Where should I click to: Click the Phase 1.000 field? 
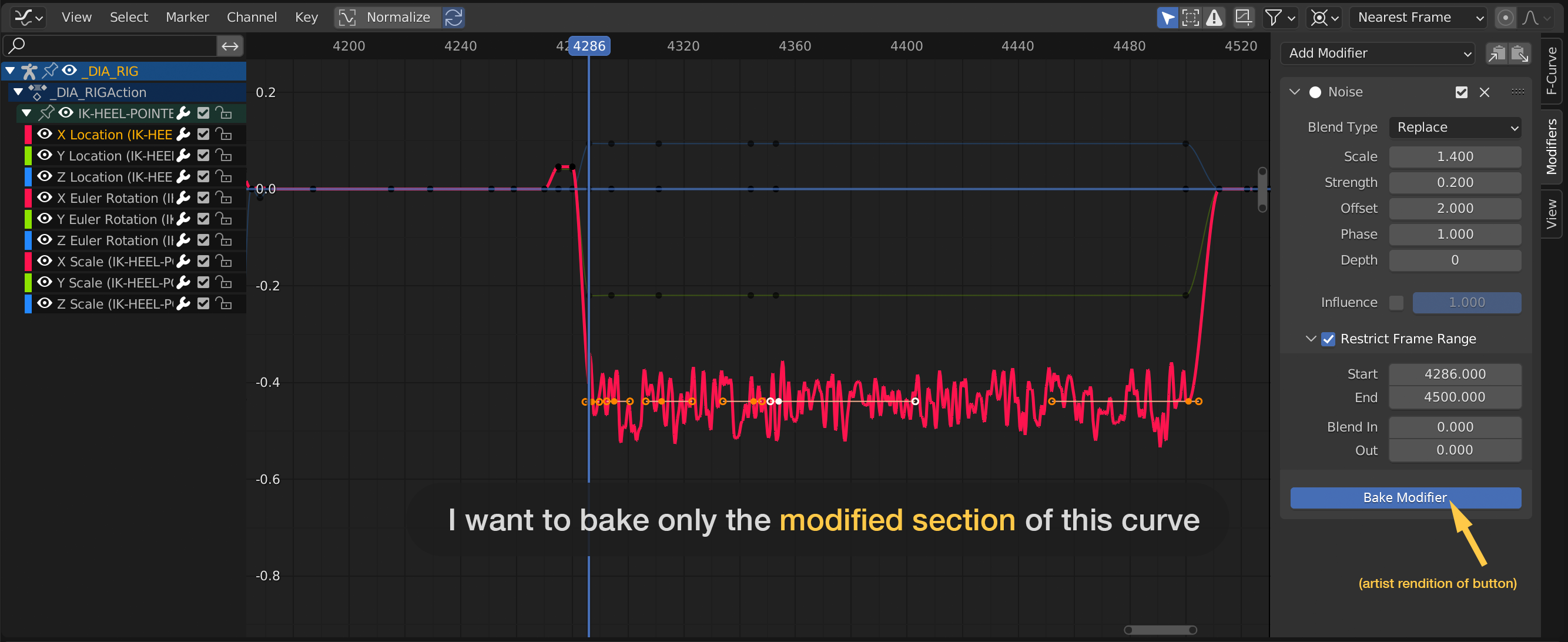point(1455,235)
